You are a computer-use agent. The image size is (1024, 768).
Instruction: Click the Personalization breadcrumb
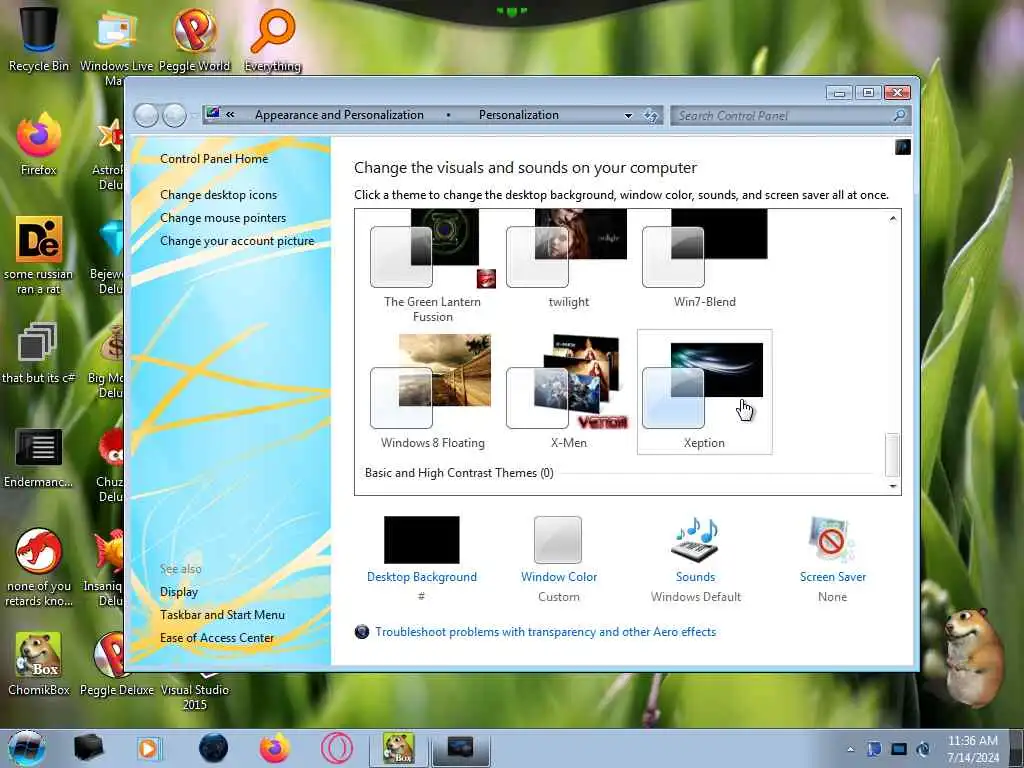tap(519, 115)
